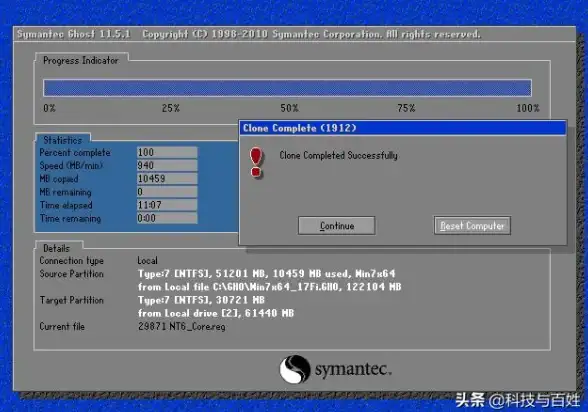Image resolution: width=588 pixels, height=412 pixels.
Task: Click the 'from Local drive [2], 61440 MB' line
Action: pos(216,313)
